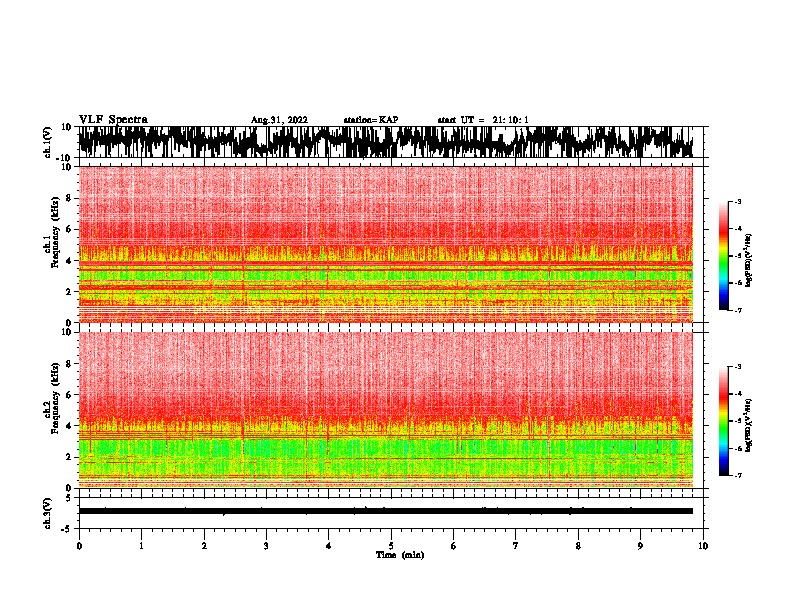This screenshot has height=612, width=792.
Task: Click the ch.2 spectrogram color scale bar
Action: pyautogui.click(x=723, y=421)
